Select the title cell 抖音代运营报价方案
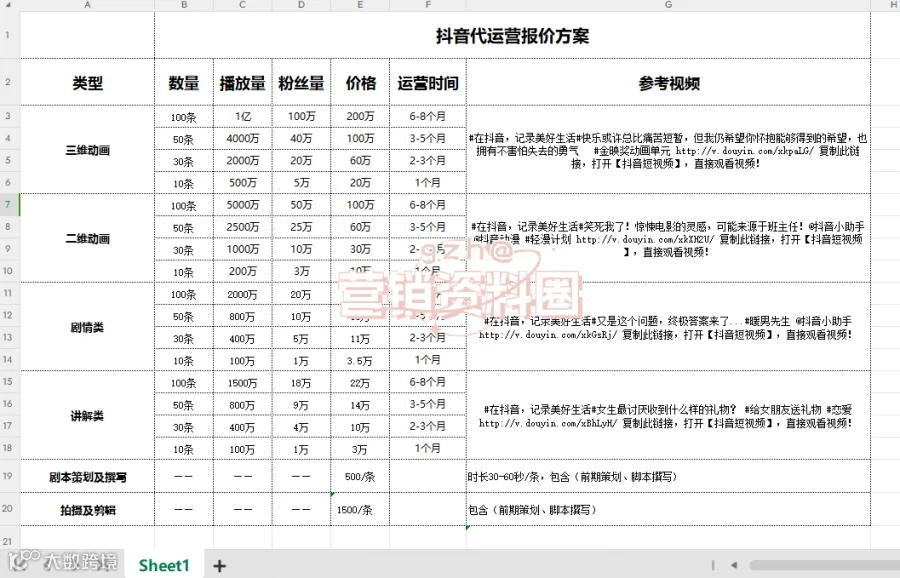This screenshot has width=900, height=578. tap(512, 36)
